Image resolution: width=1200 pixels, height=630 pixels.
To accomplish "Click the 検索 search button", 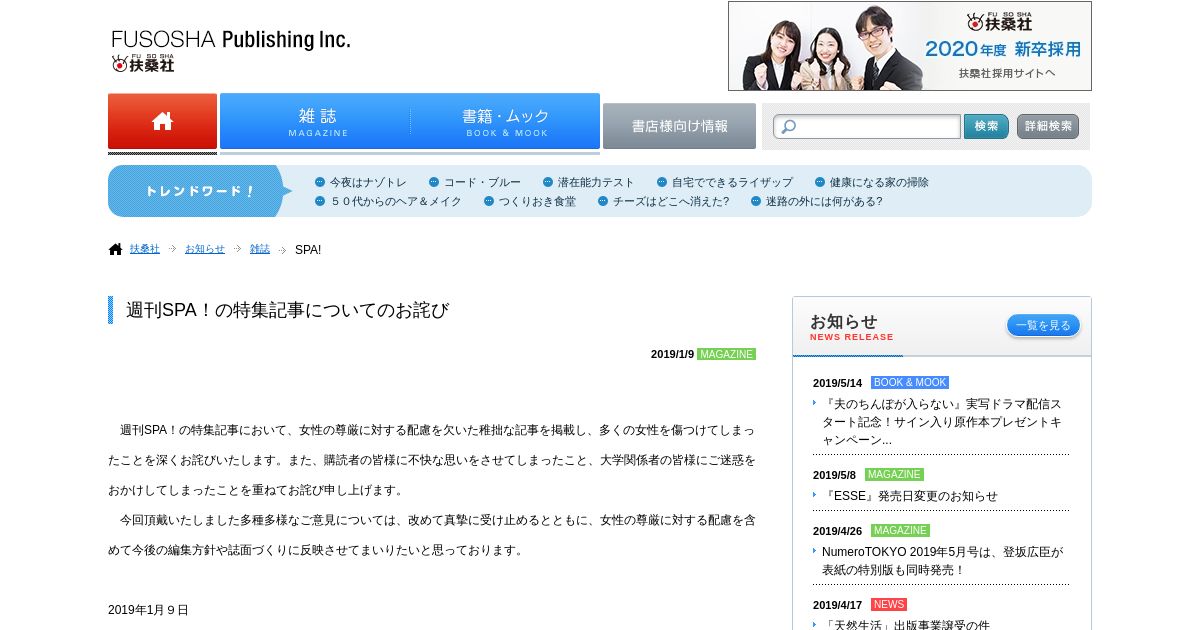I will click(x=986, y=127).
